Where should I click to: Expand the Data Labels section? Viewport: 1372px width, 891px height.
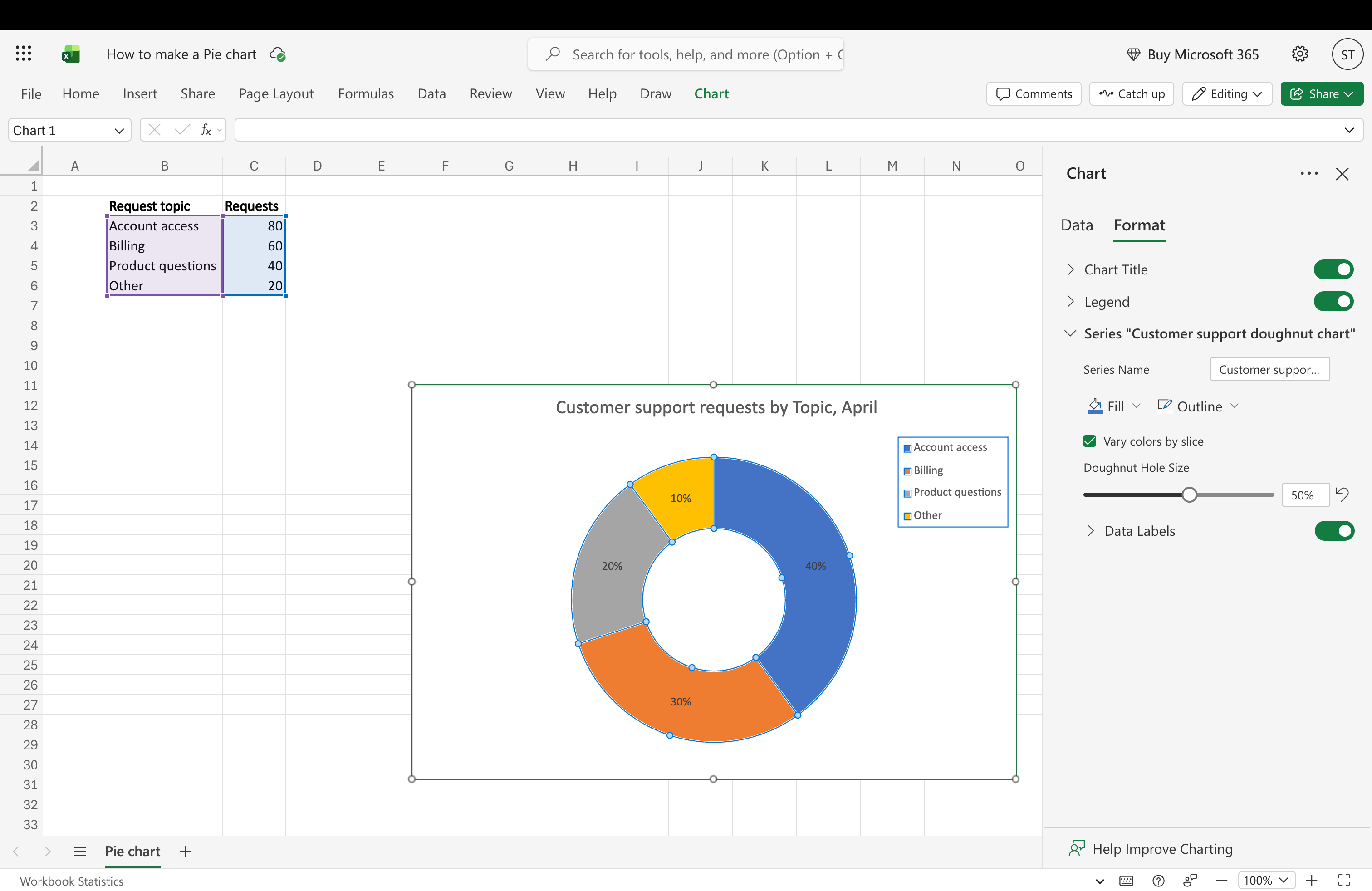1090,531
